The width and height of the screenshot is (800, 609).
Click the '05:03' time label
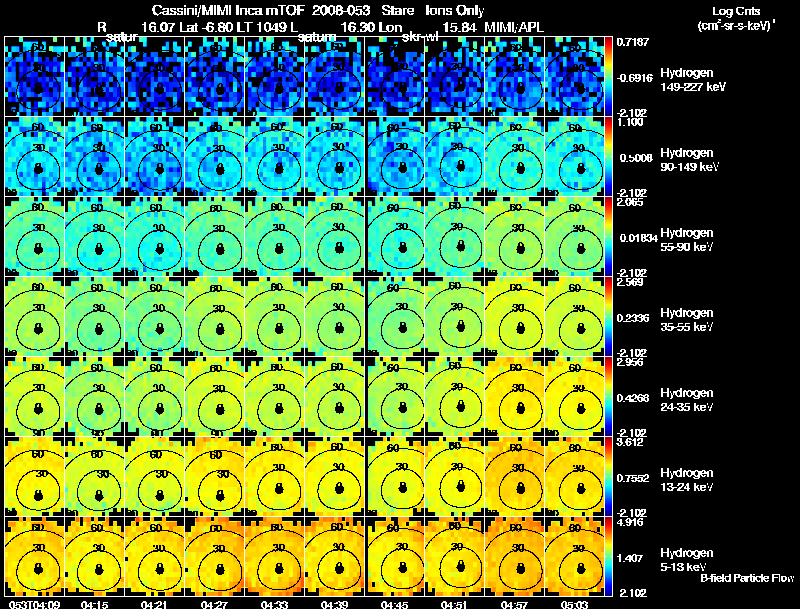point(574,604)
